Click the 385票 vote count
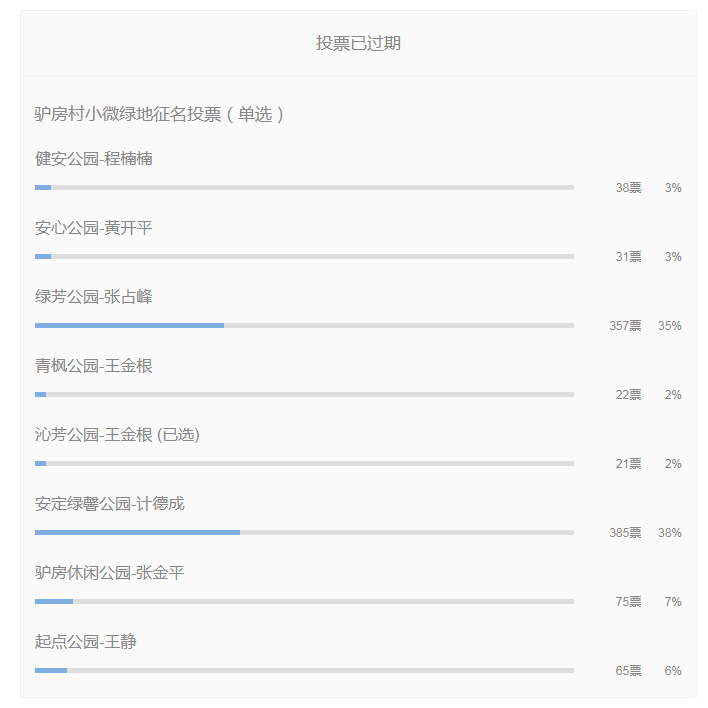The width and height of the screenshot is (708, 708). (625, 533)
